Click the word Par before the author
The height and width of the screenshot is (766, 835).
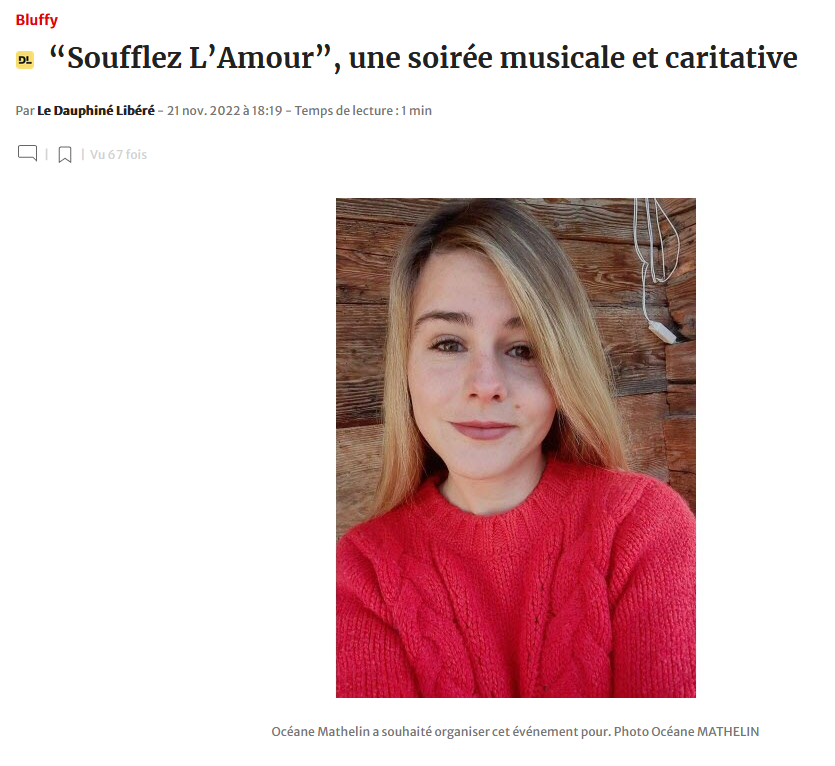(25, 111)
